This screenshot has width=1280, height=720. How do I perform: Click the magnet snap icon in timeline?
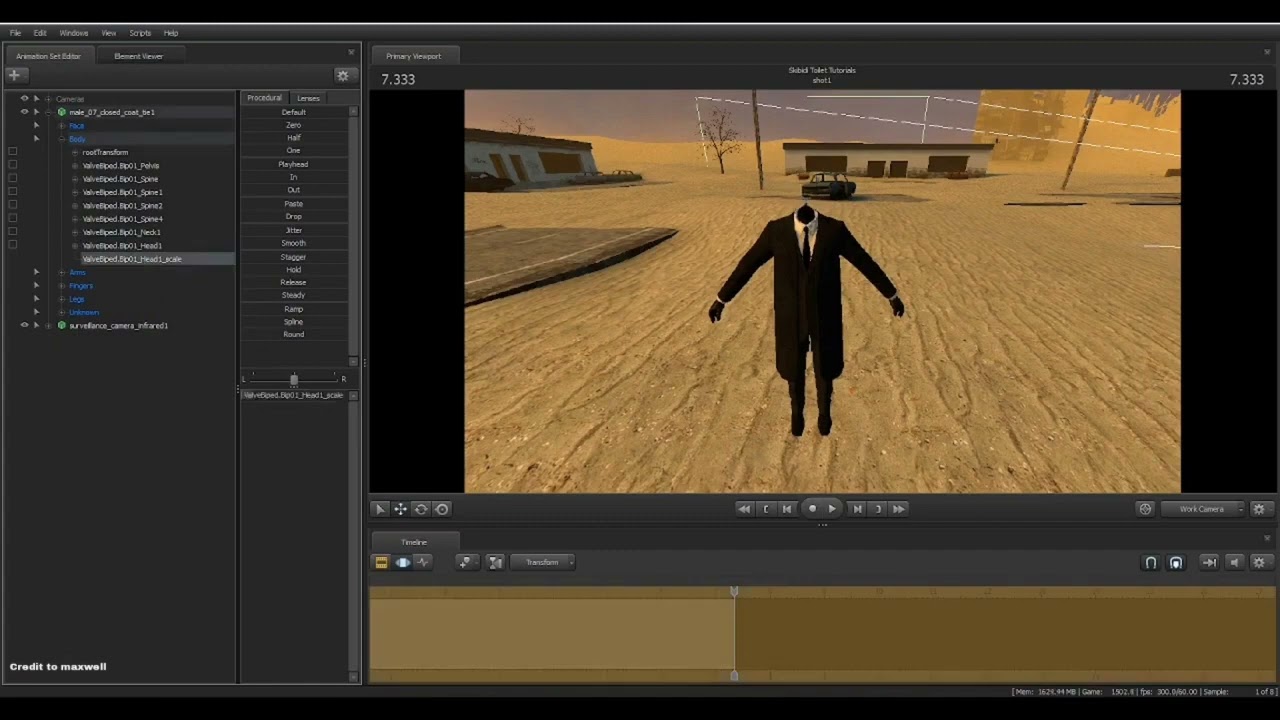(1150, 563)
